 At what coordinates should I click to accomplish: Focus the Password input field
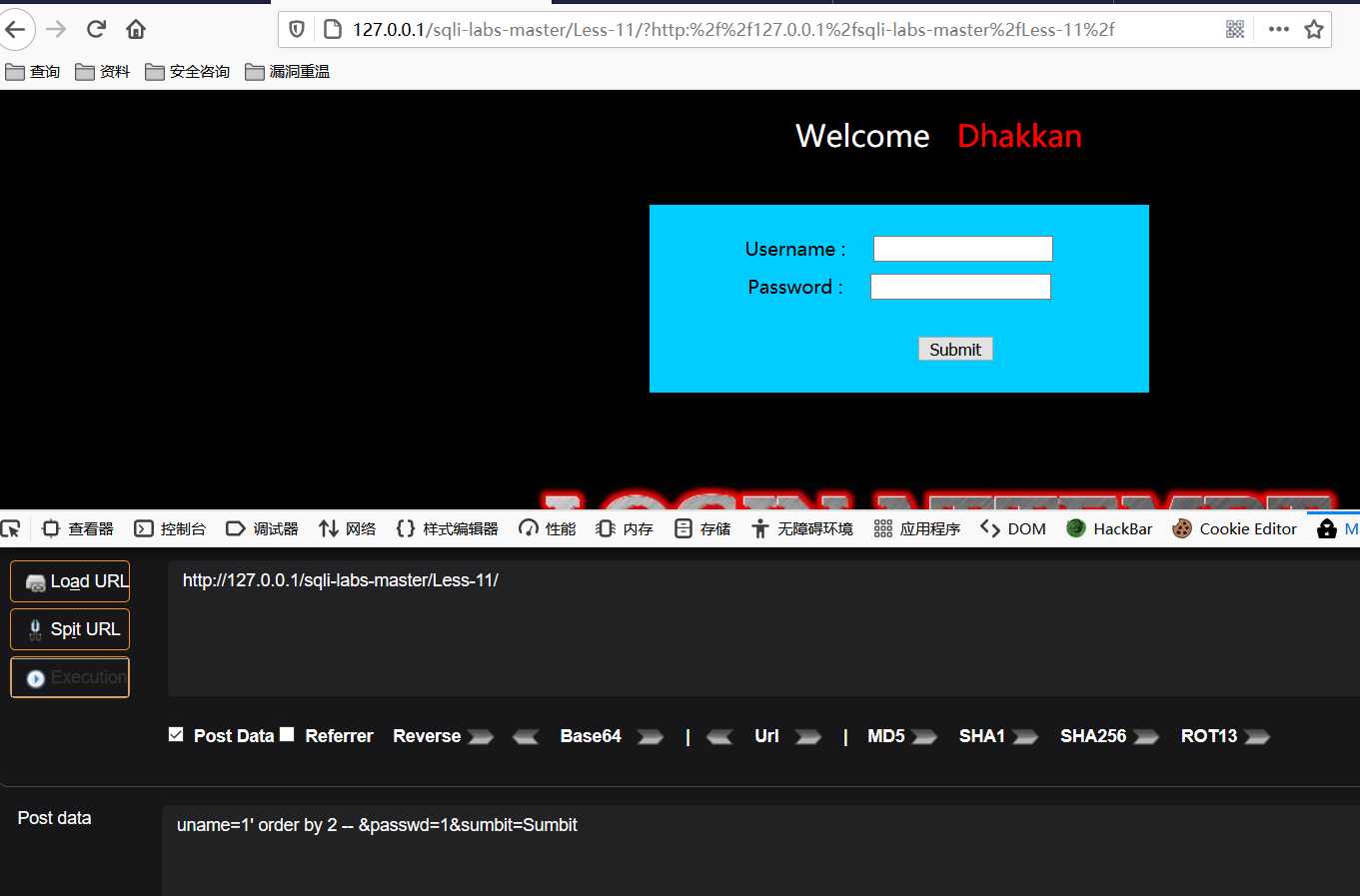pos(960,287)
